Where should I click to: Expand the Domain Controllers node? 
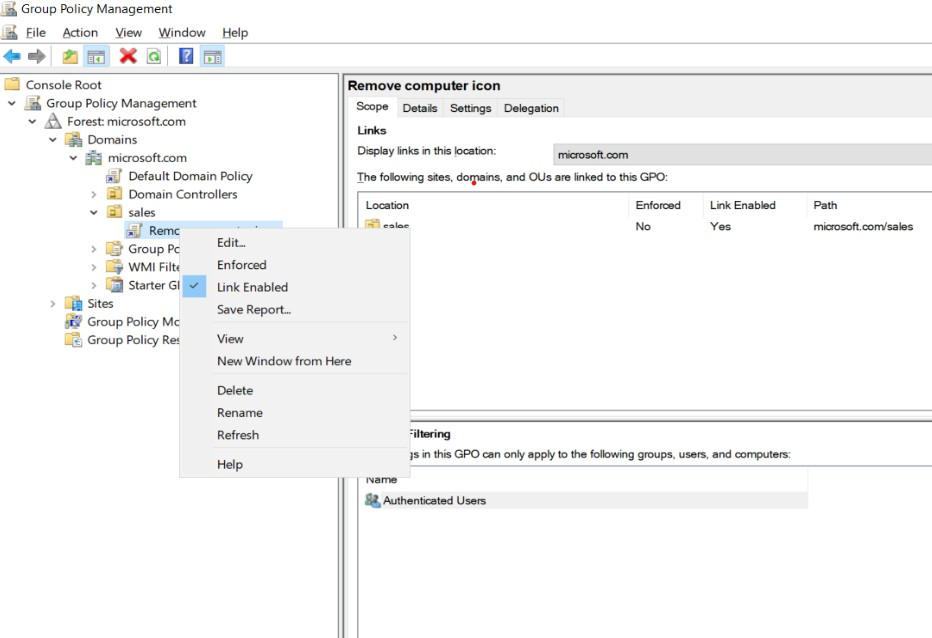pos(93,194)
